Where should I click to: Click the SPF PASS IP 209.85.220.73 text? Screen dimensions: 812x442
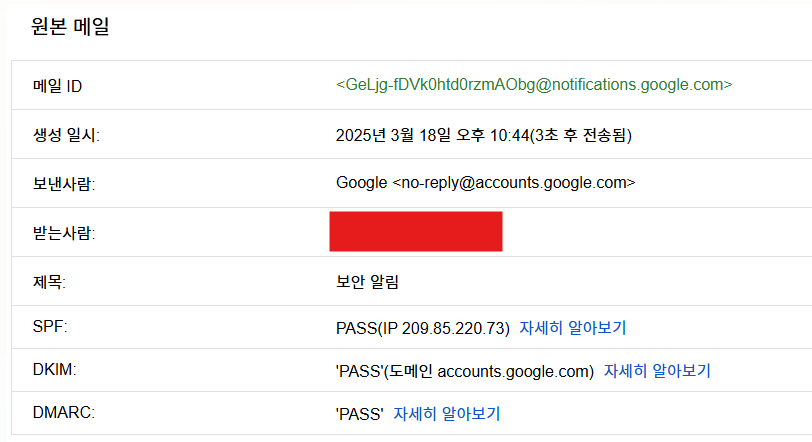click(423, 328)
